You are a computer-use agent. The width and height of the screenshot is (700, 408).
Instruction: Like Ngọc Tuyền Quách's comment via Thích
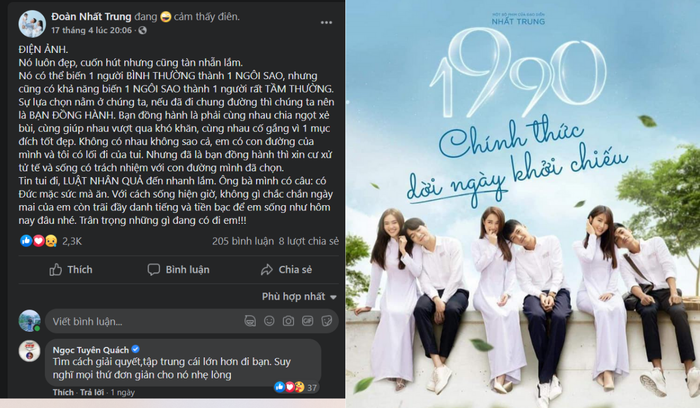coord(63,392)
